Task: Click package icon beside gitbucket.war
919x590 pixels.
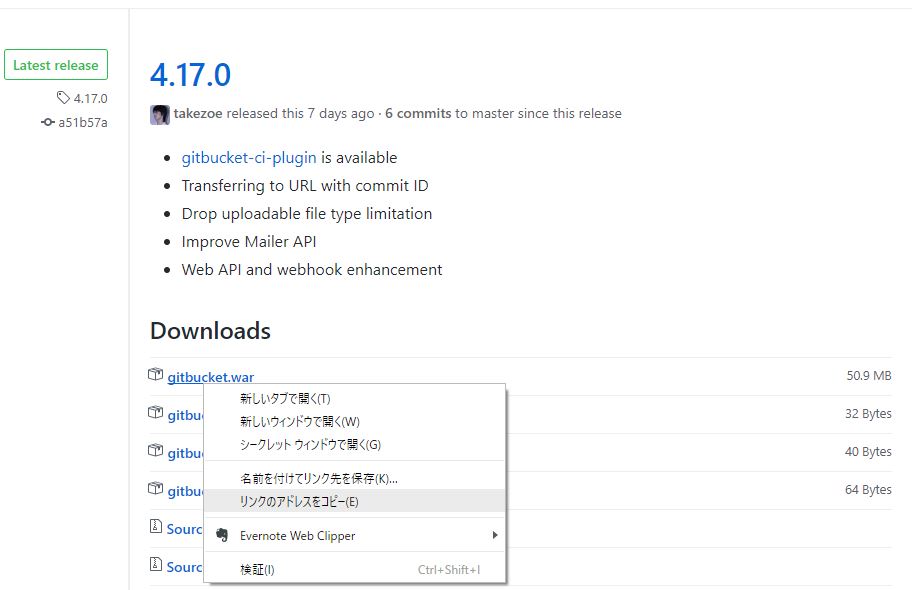Action: click(155, 374)
